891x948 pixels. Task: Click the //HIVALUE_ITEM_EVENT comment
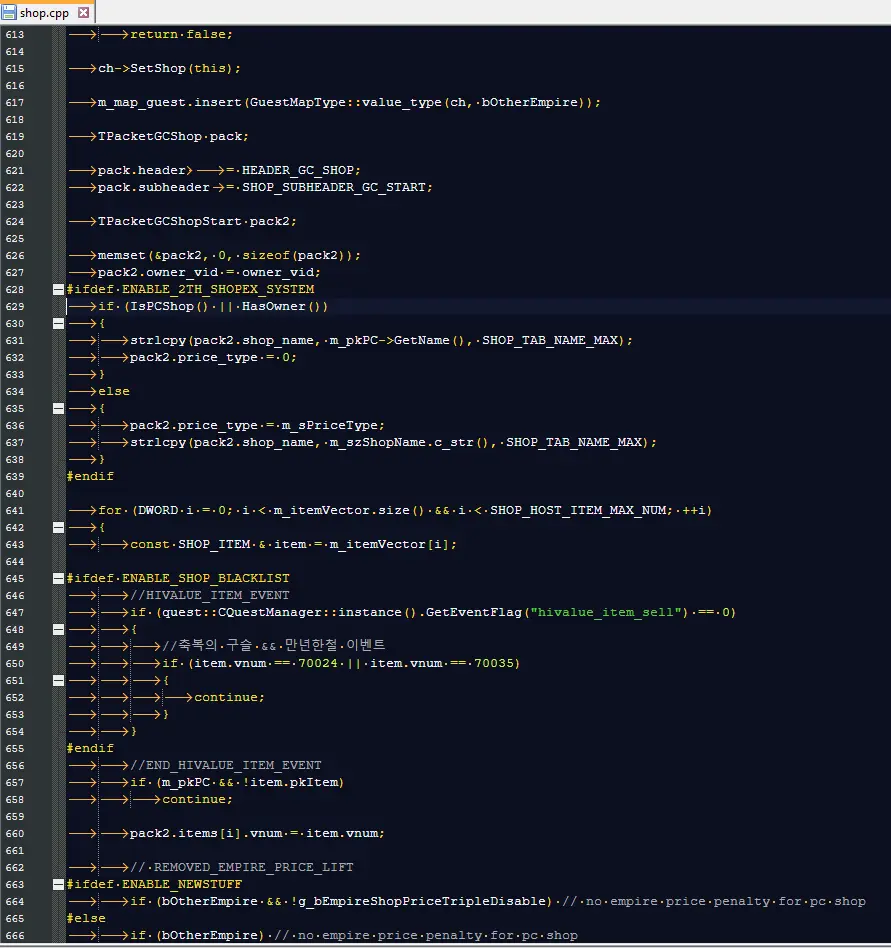click(210, 596)
